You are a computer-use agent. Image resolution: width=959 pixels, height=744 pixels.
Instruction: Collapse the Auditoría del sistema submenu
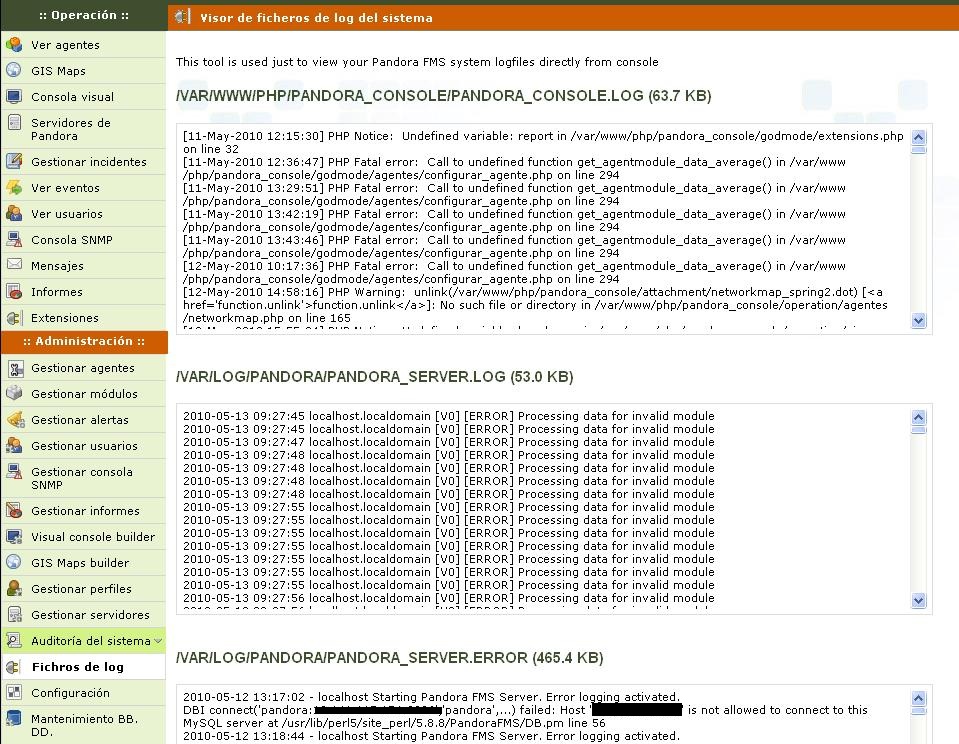(x=159, y=641)
